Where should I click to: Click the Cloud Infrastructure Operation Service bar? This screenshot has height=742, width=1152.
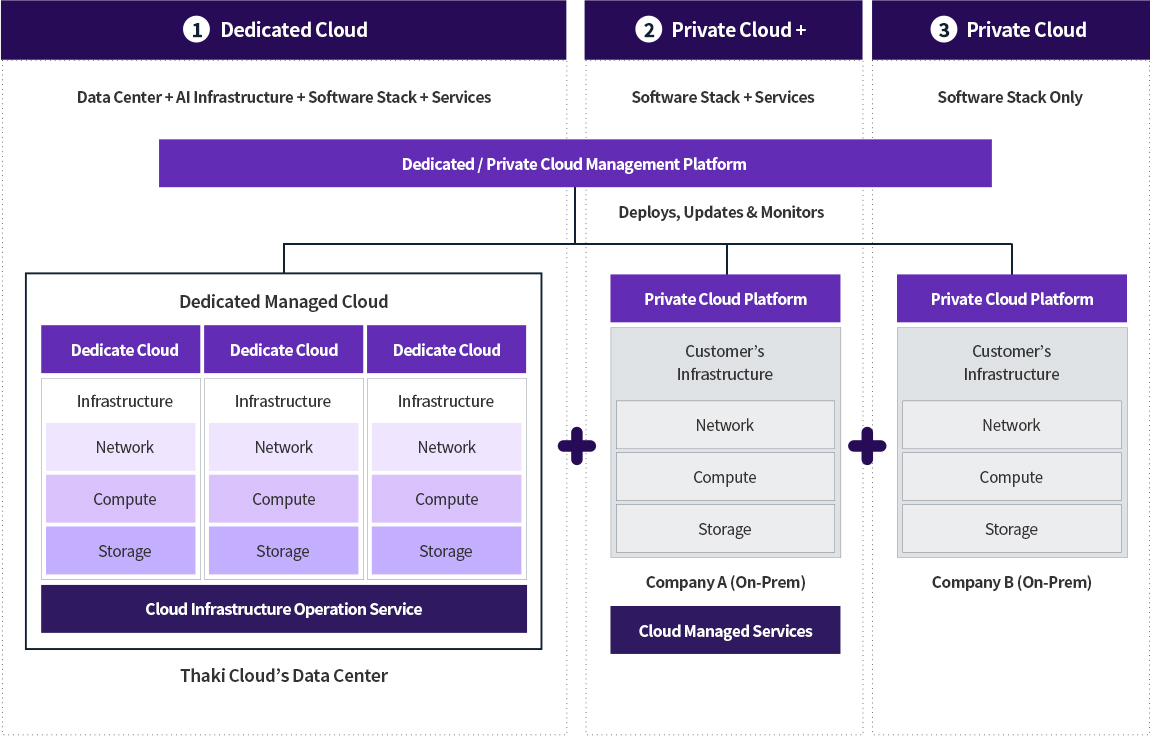284,609
